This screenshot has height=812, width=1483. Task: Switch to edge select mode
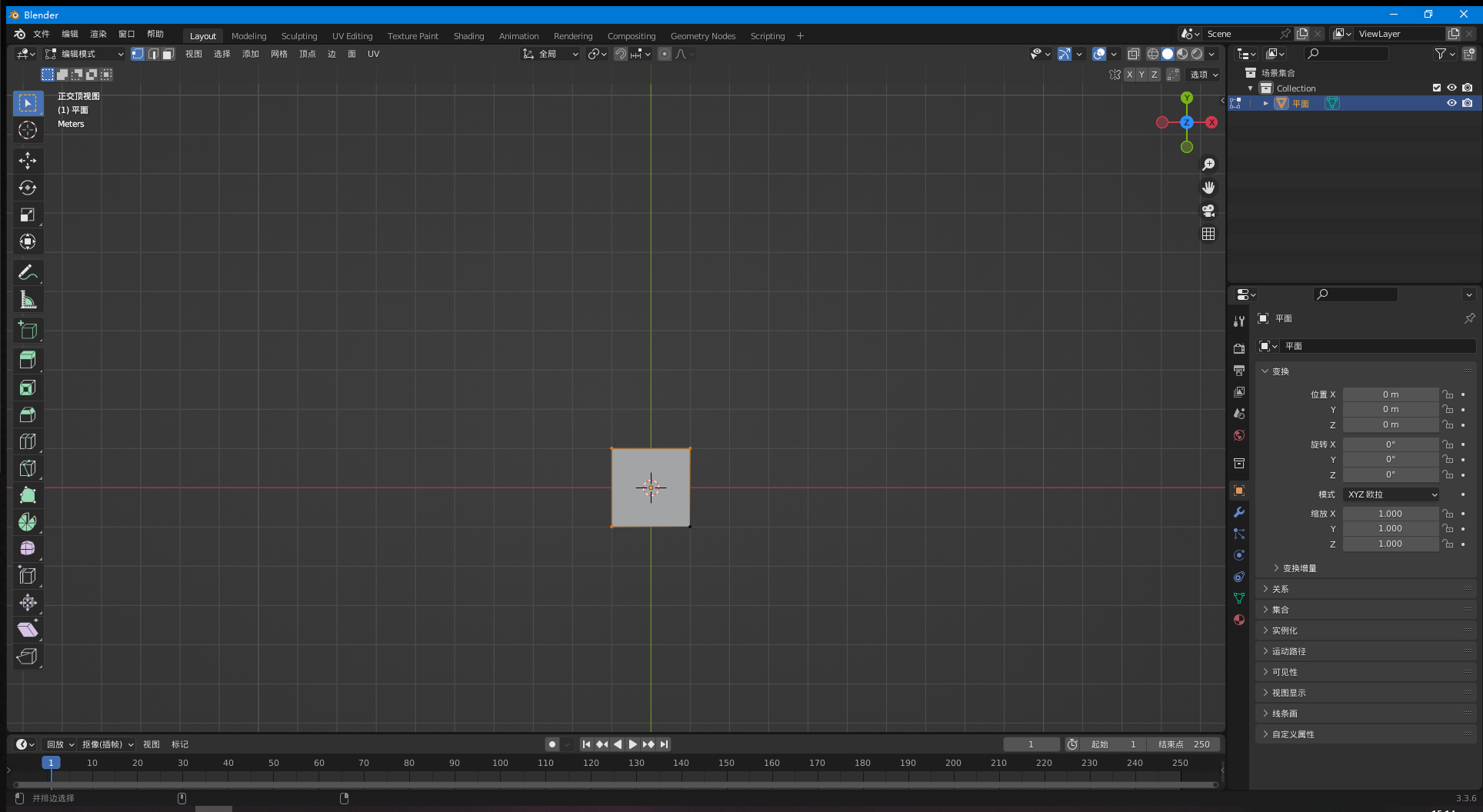pyautogui.click(x=153, y=54)
